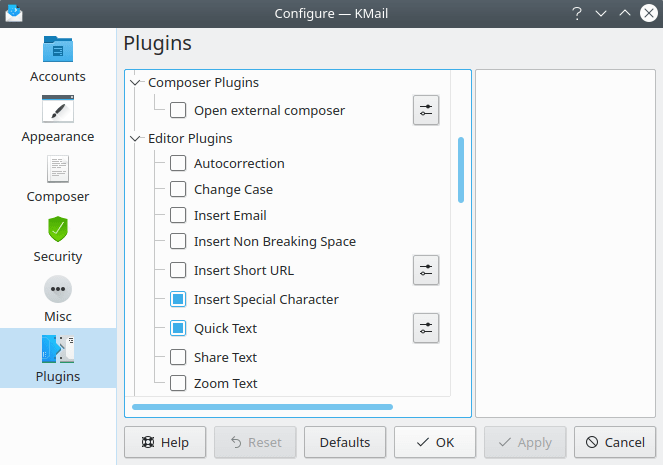Screen dimensions: 663x465
Task: Go to the Composer settings section
Action: 58,180
